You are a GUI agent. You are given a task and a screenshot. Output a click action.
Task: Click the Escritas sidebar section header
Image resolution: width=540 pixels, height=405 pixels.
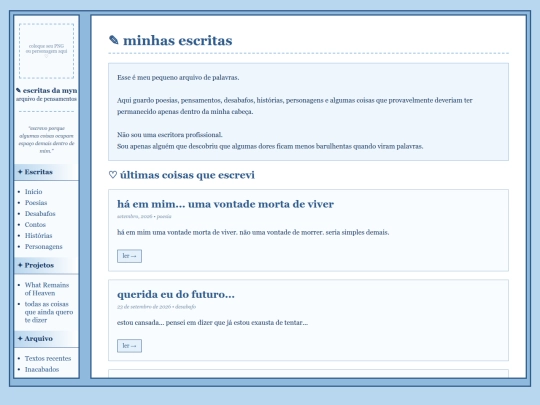tap(46, 172)
